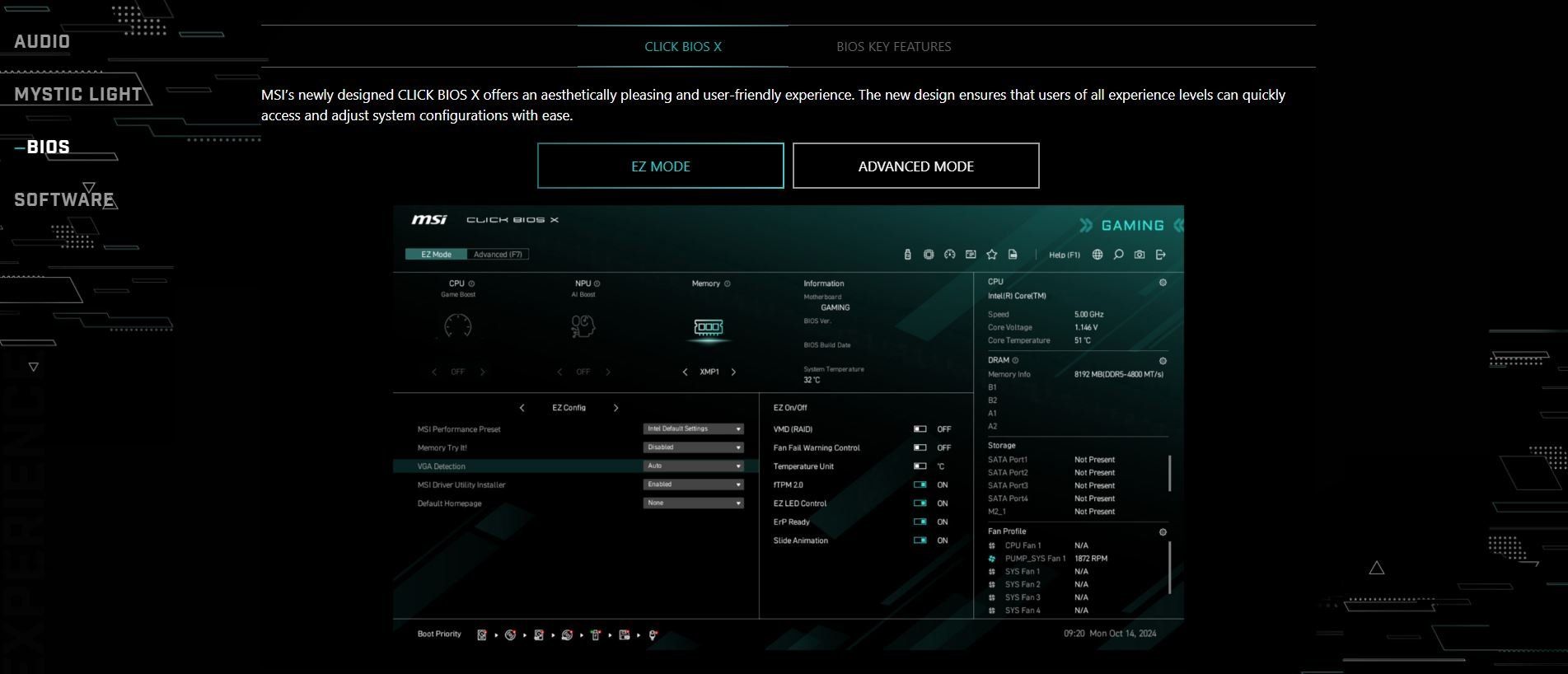1568x674 pixels.
Task: Select the Advanced (F7) tab in BIOS
Action: (x=498, y=255)
